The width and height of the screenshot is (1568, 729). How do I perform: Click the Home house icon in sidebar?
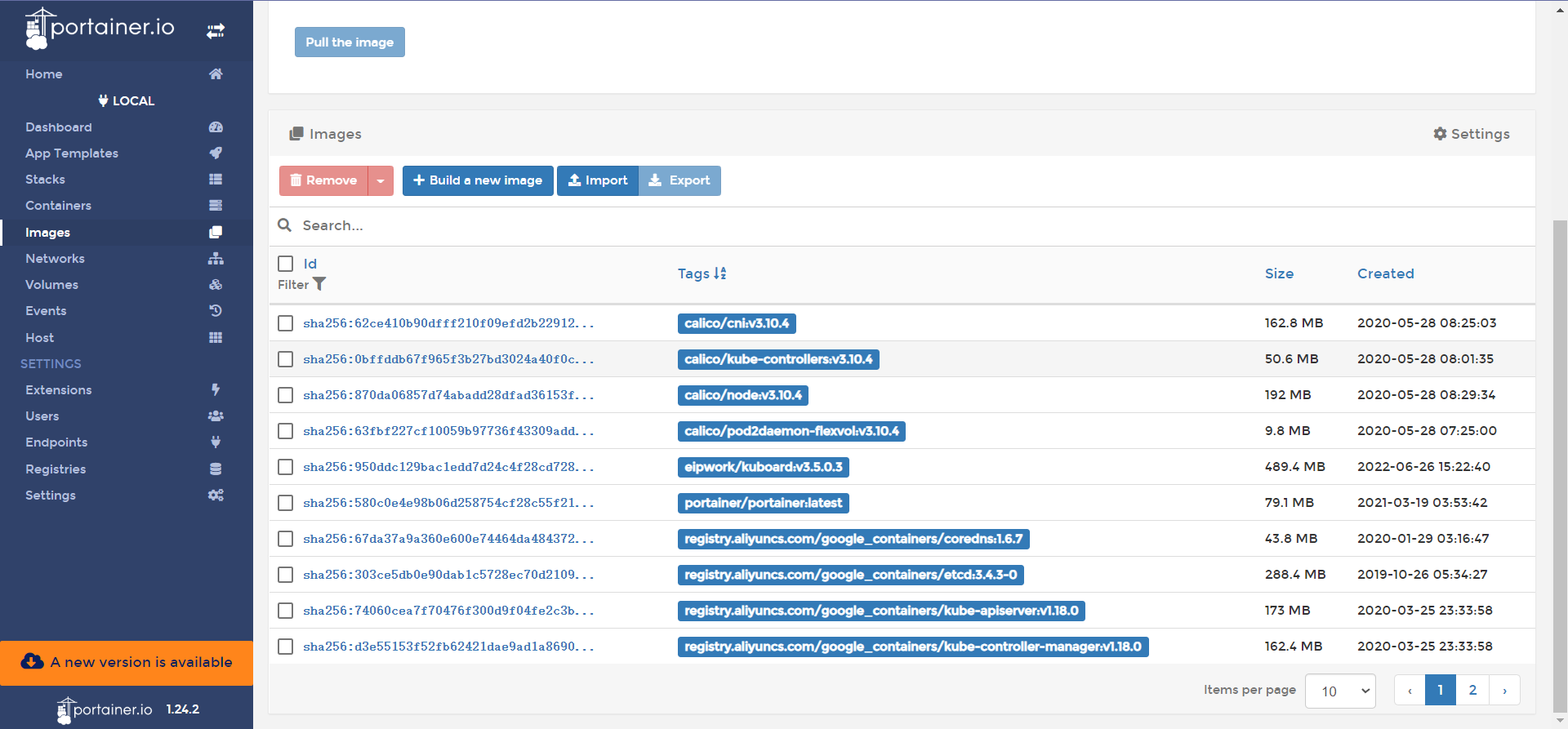[216, 74]
